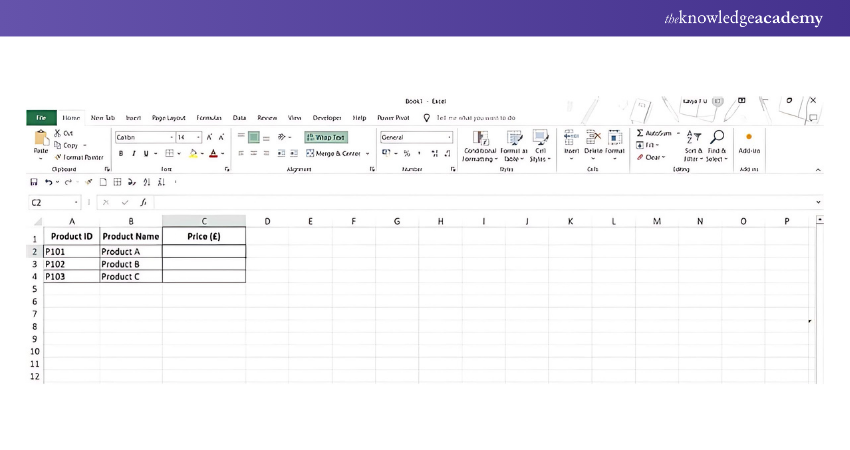The width and height of the screenshot is (850, 450).
Task: Select cell containing Product B
Action: coord(131,264)
